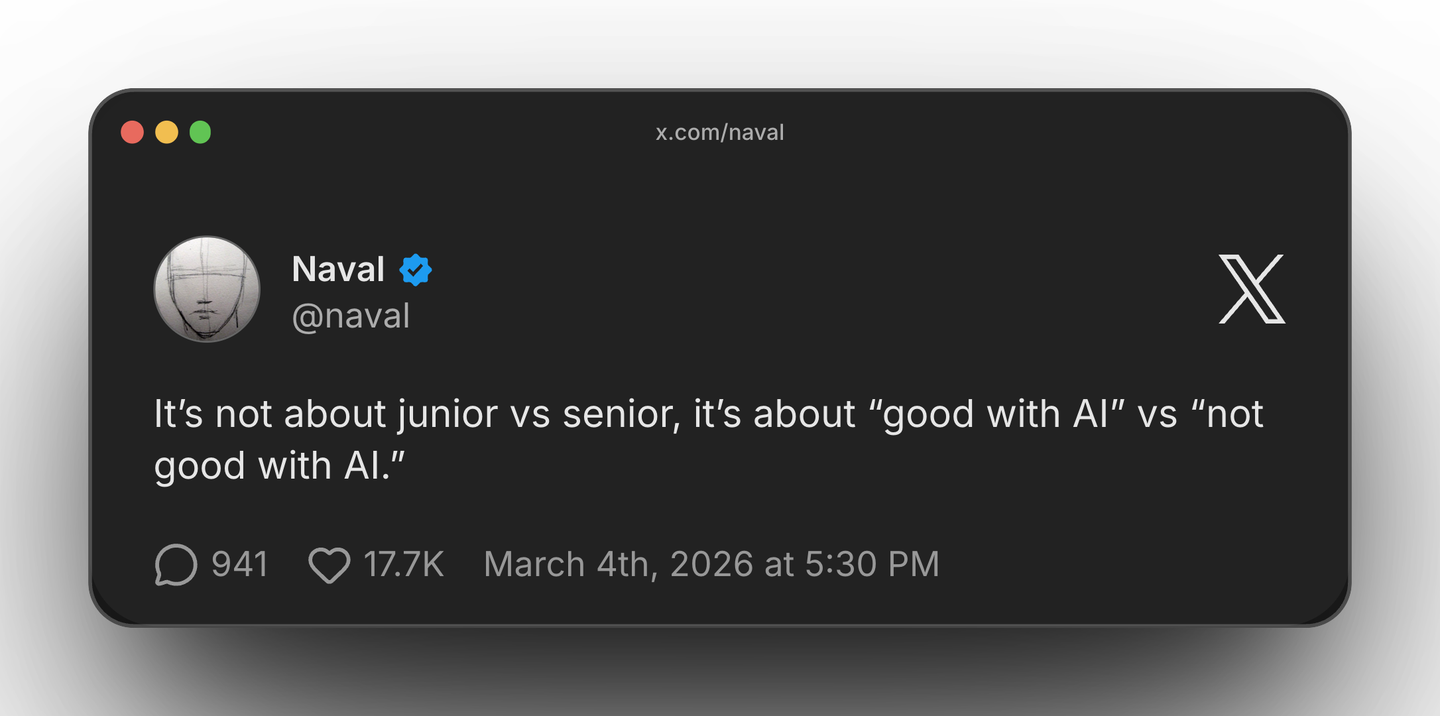Screen dimensions: 1440x716
Task: Open the reply count 941
Action: 240,564
